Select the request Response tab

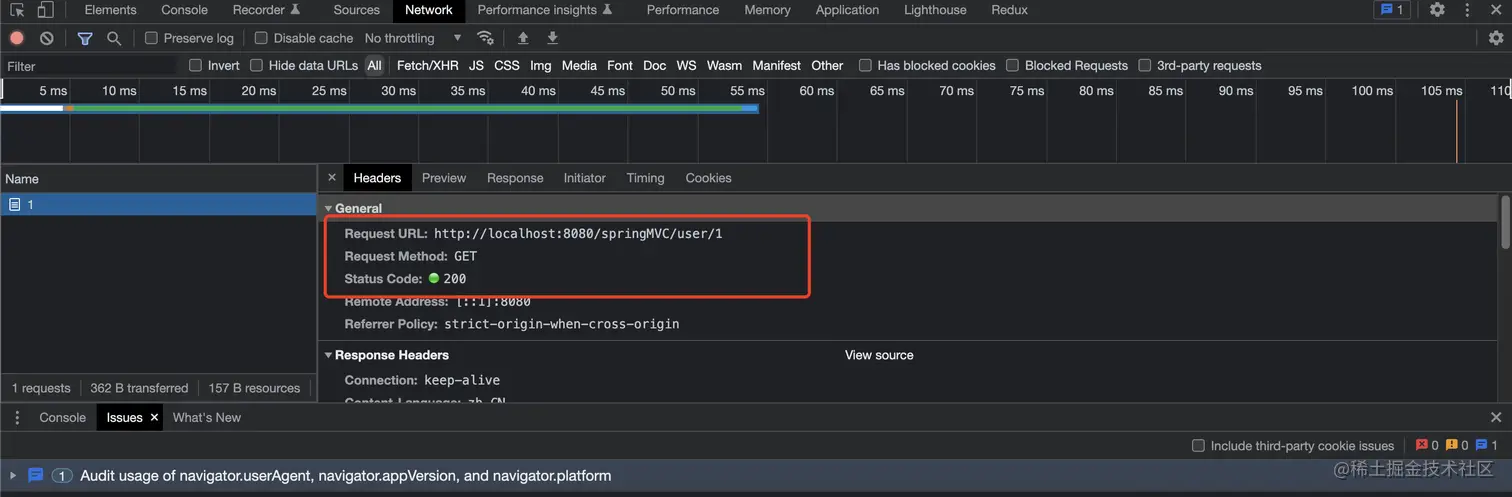[515, 178]
